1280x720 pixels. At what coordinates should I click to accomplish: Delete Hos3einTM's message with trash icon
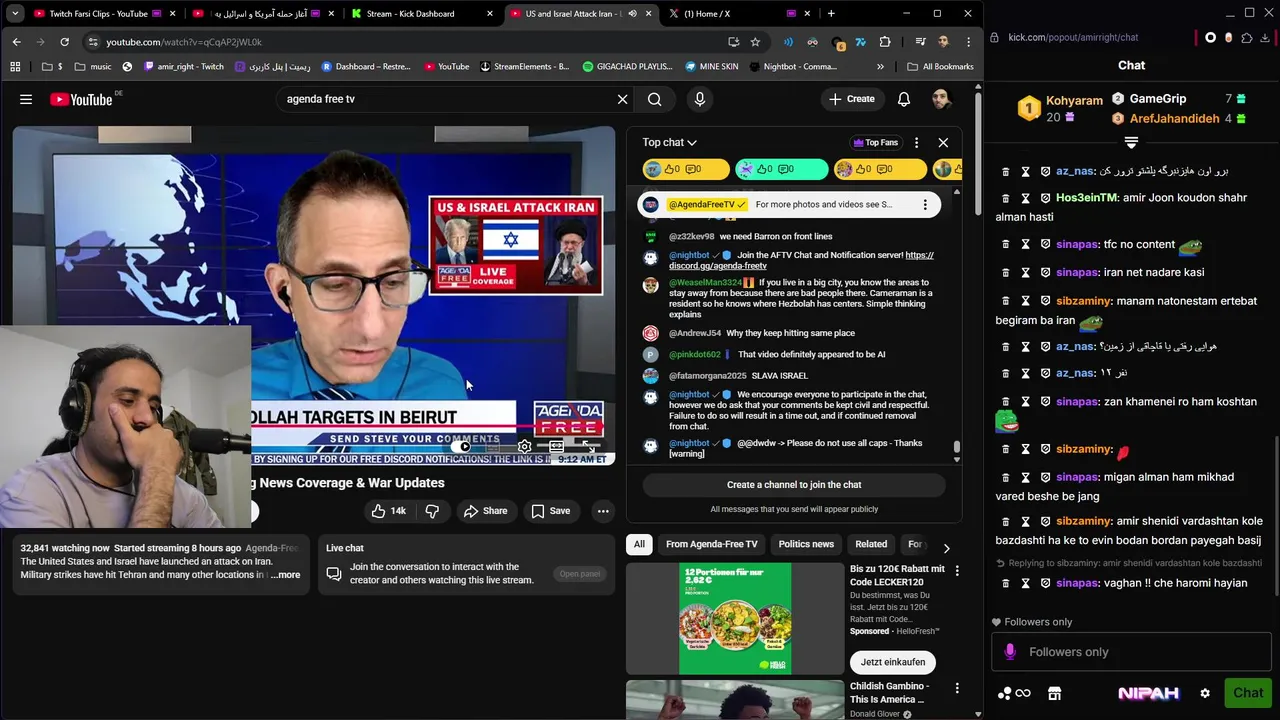pyautogui.click(x=1005, y=198)
